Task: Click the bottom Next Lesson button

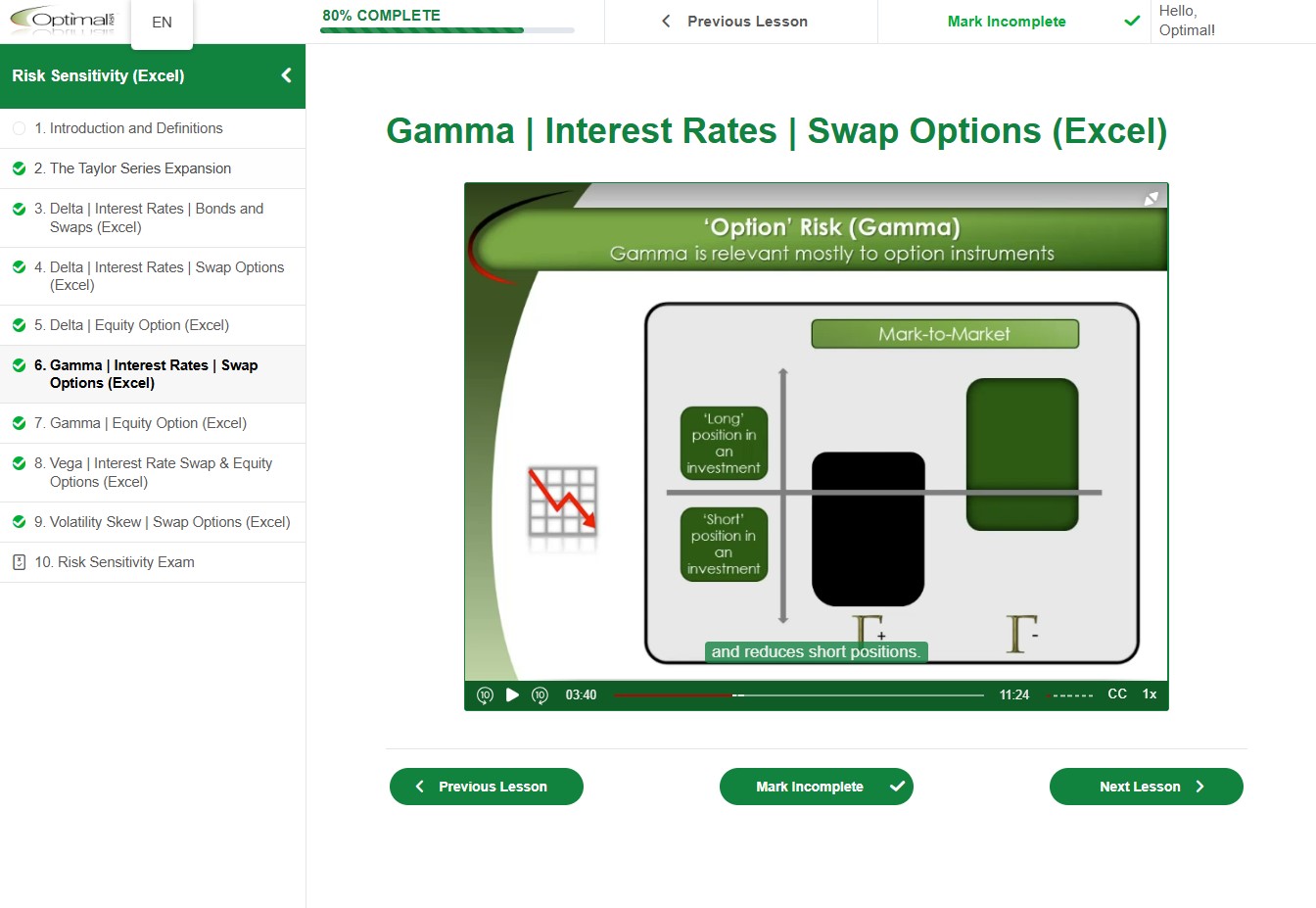Action: pyautogui.click(x=1146, y=787)
